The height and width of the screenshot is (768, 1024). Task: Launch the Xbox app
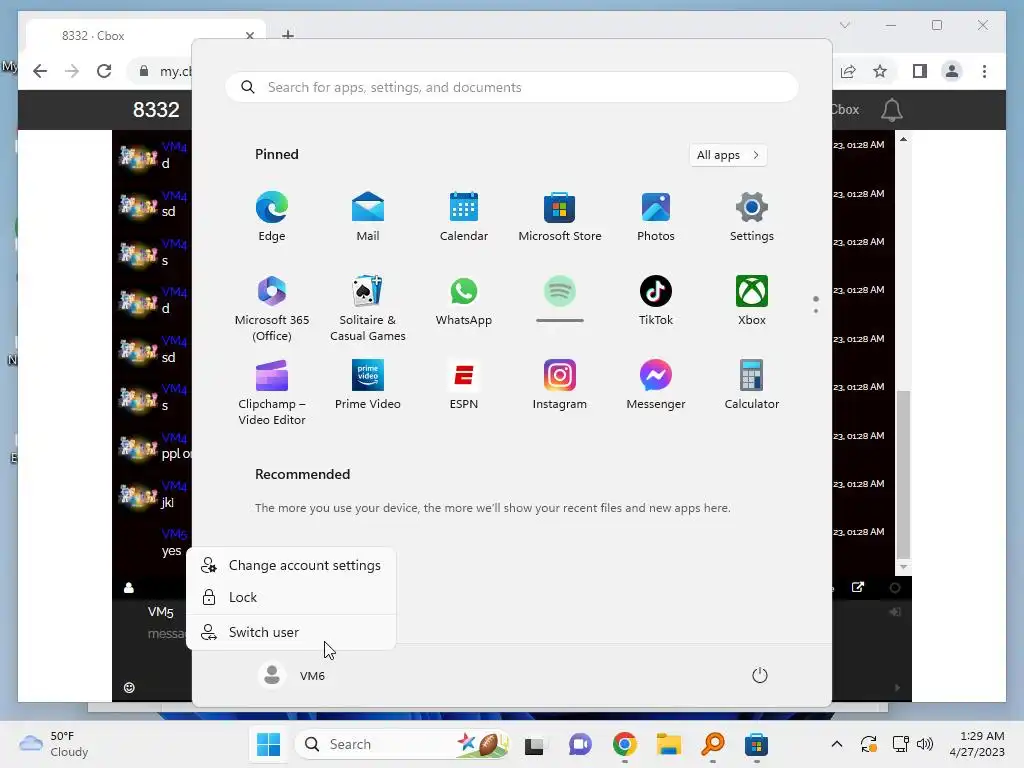coord(752,301)
